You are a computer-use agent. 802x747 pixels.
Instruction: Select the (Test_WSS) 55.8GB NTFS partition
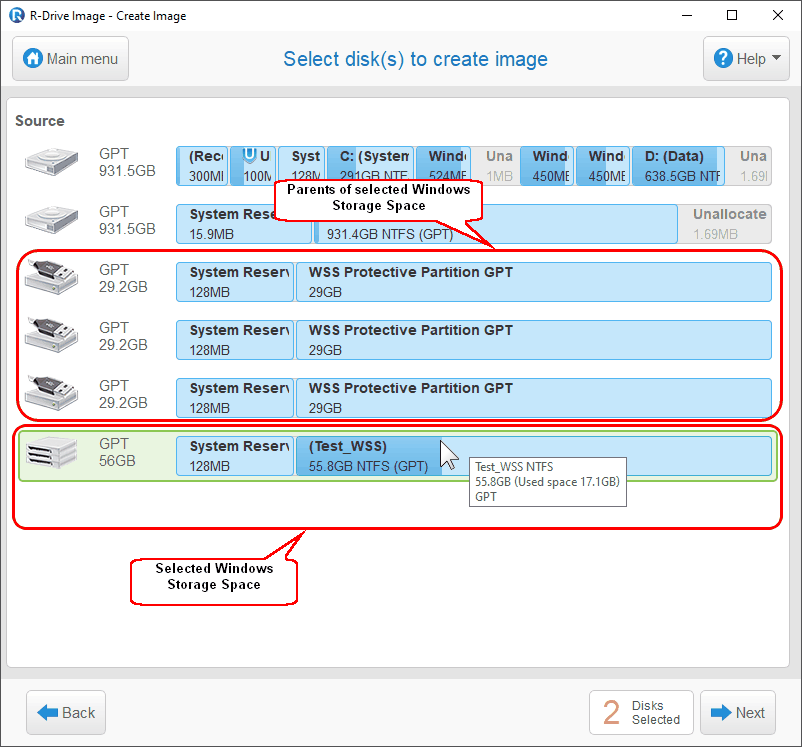533,456
